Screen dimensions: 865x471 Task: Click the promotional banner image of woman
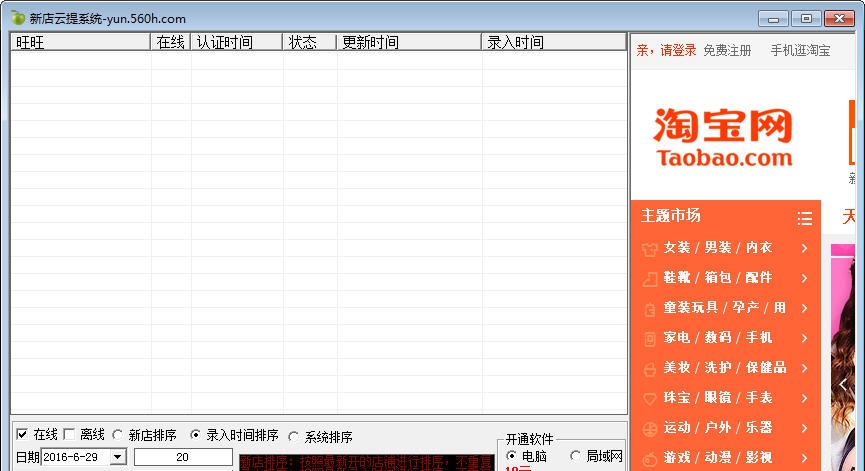pos(843,357)
